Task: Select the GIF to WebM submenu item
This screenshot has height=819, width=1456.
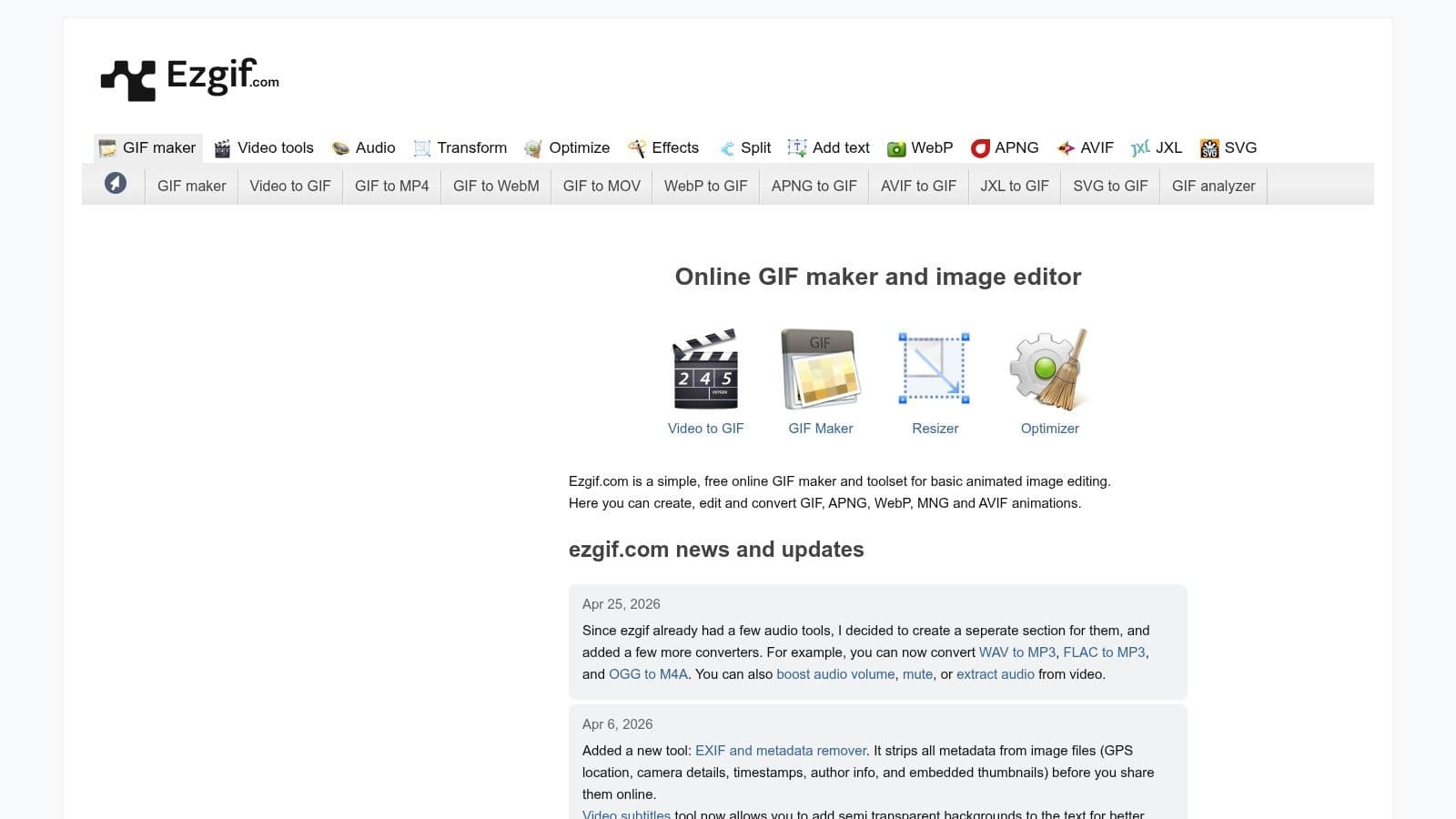Action: (496, 186)
